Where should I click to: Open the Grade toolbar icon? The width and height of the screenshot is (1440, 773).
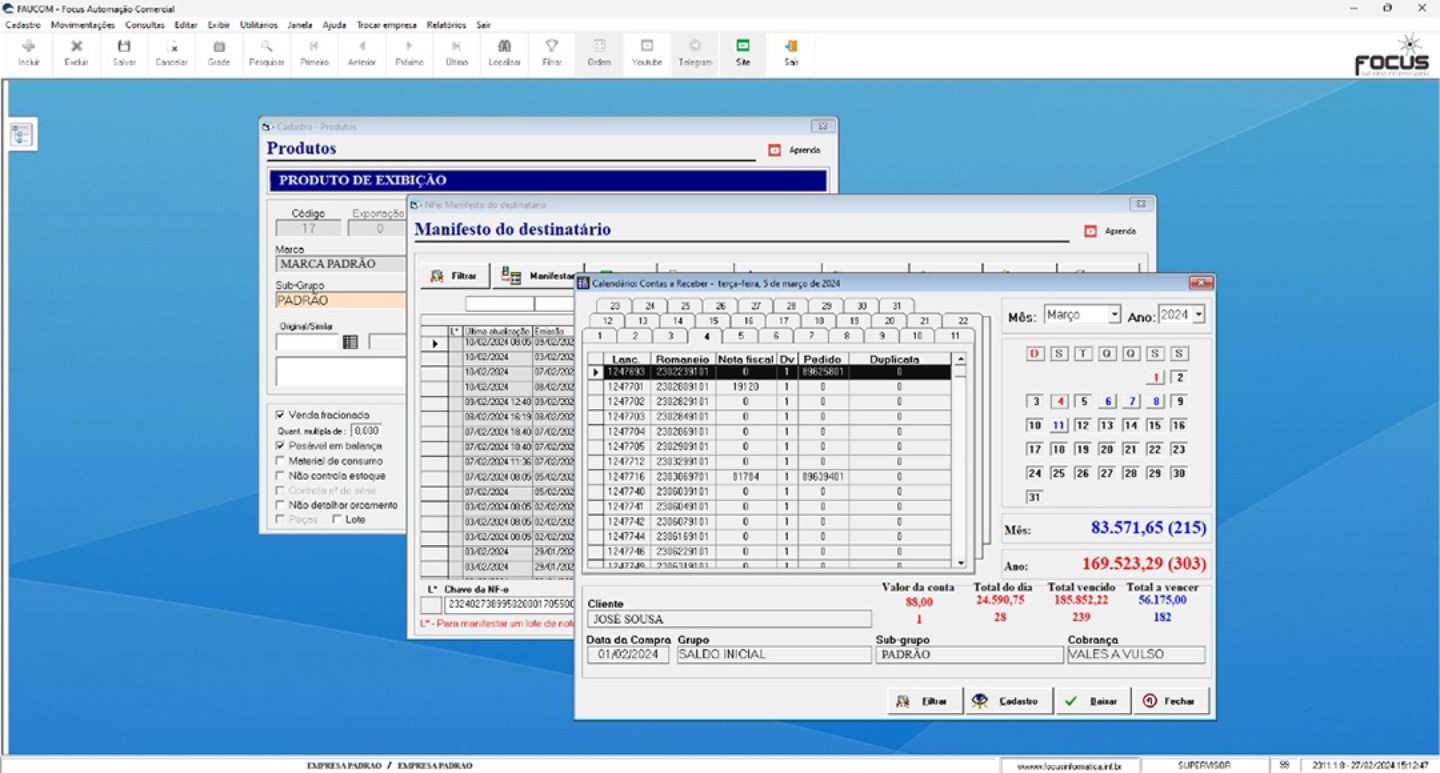(x=219, y=46)
